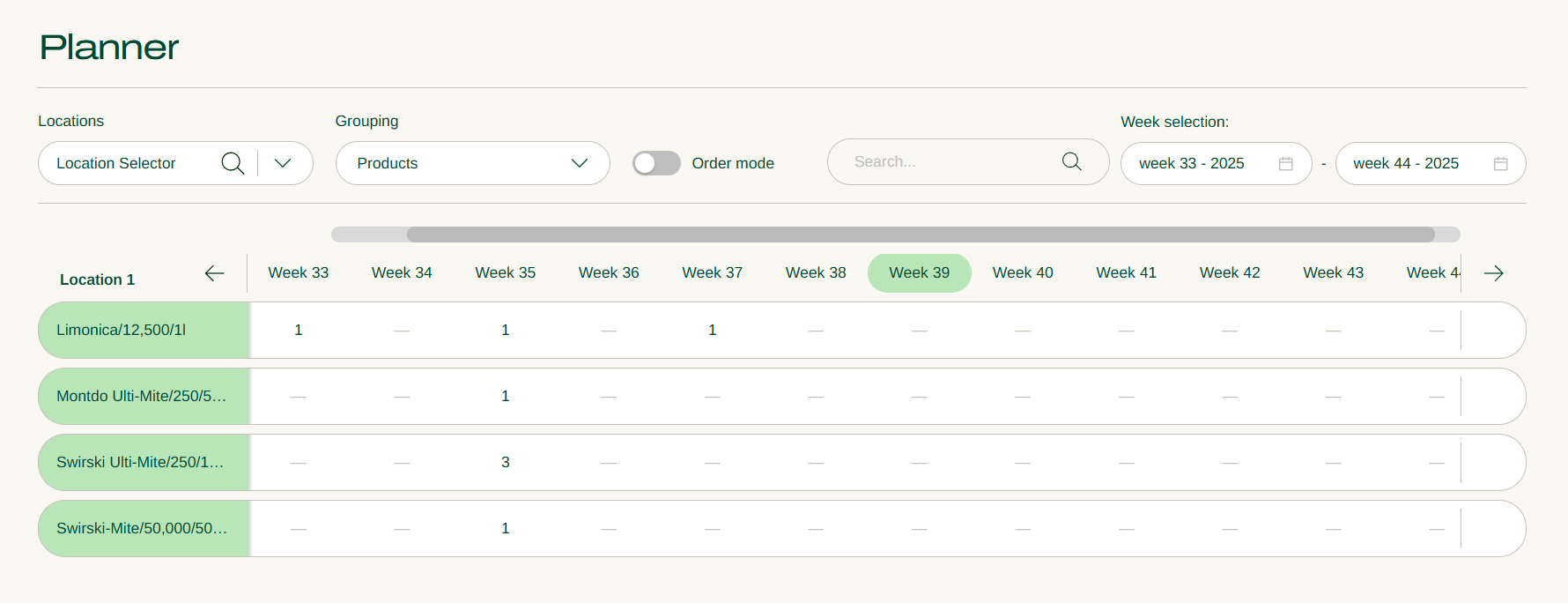Select the week 33 - 2025 start field

pyautogui.click(x=1217, y=163)
